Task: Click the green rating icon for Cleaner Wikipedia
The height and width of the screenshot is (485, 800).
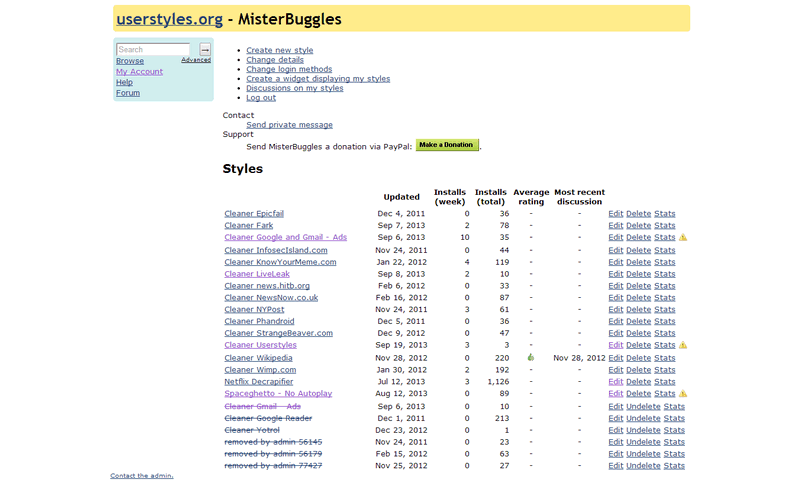Action: click(x=531, y=358)
